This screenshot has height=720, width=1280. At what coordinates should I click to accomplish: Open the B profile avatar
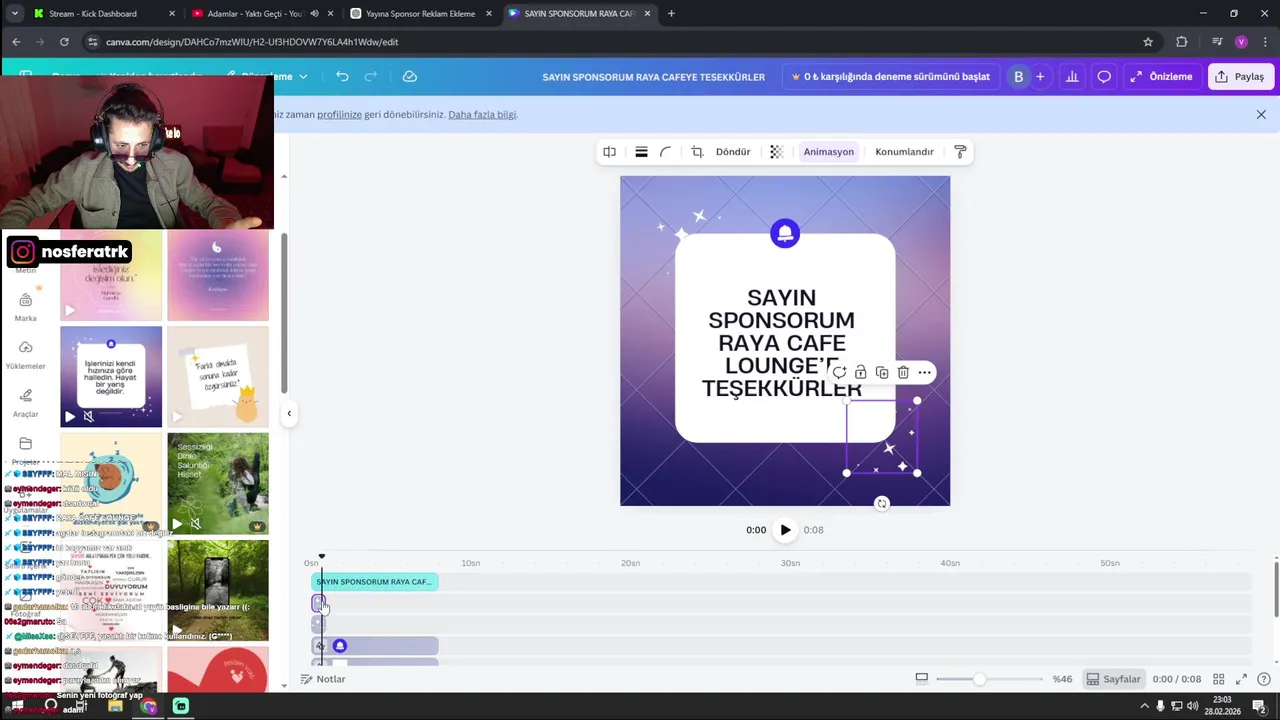pos(1019,77)
